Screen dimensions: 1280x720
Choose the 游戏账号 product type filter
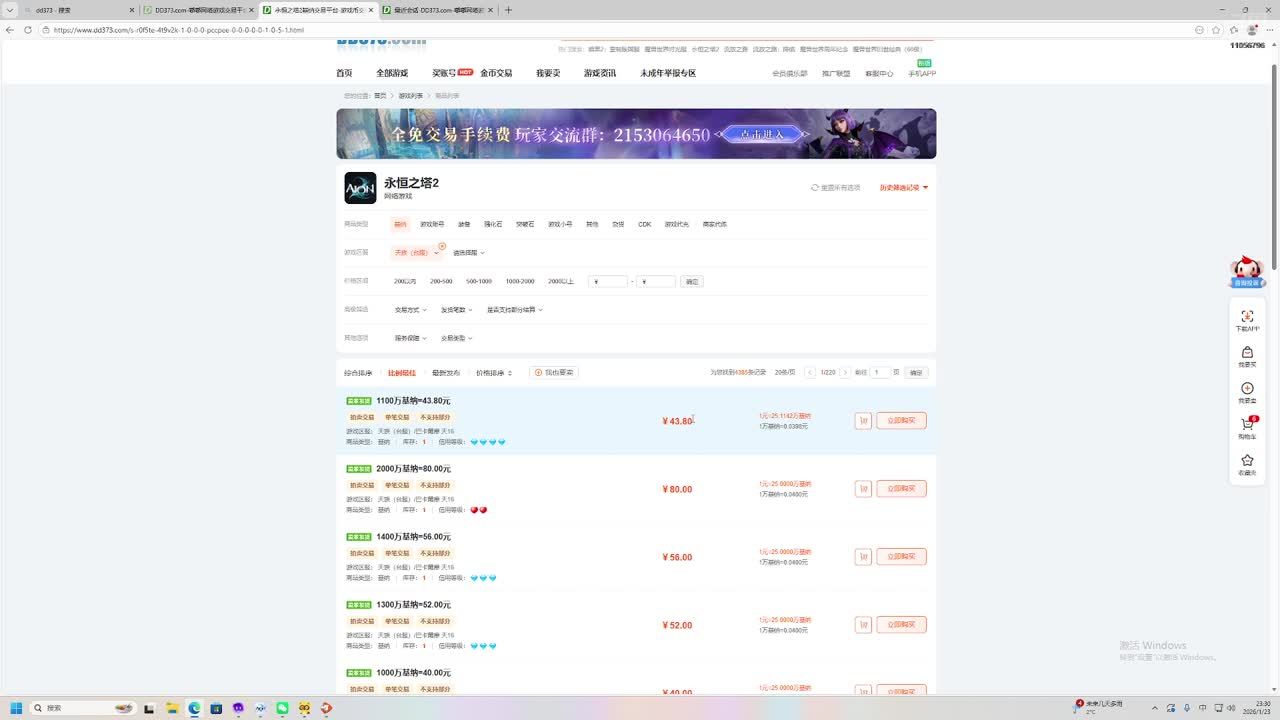432,224
